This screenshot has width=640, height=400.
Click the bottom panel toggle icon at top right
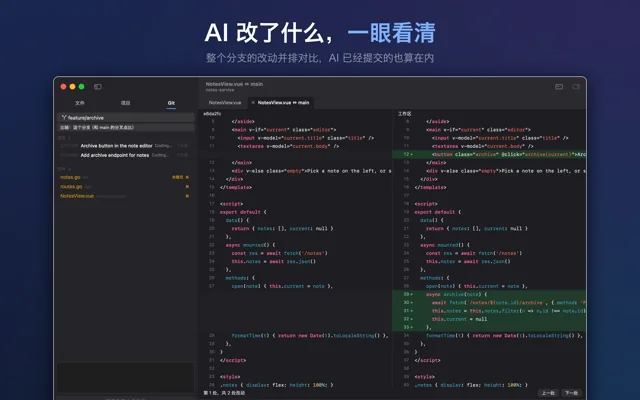(x=559, y=87)
